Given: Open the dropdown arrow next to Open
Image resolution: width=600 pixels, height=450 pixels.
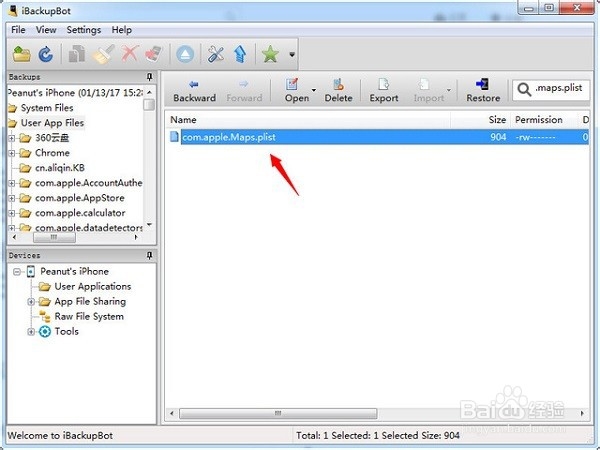Looking at the screenshot, I should 314,90.
